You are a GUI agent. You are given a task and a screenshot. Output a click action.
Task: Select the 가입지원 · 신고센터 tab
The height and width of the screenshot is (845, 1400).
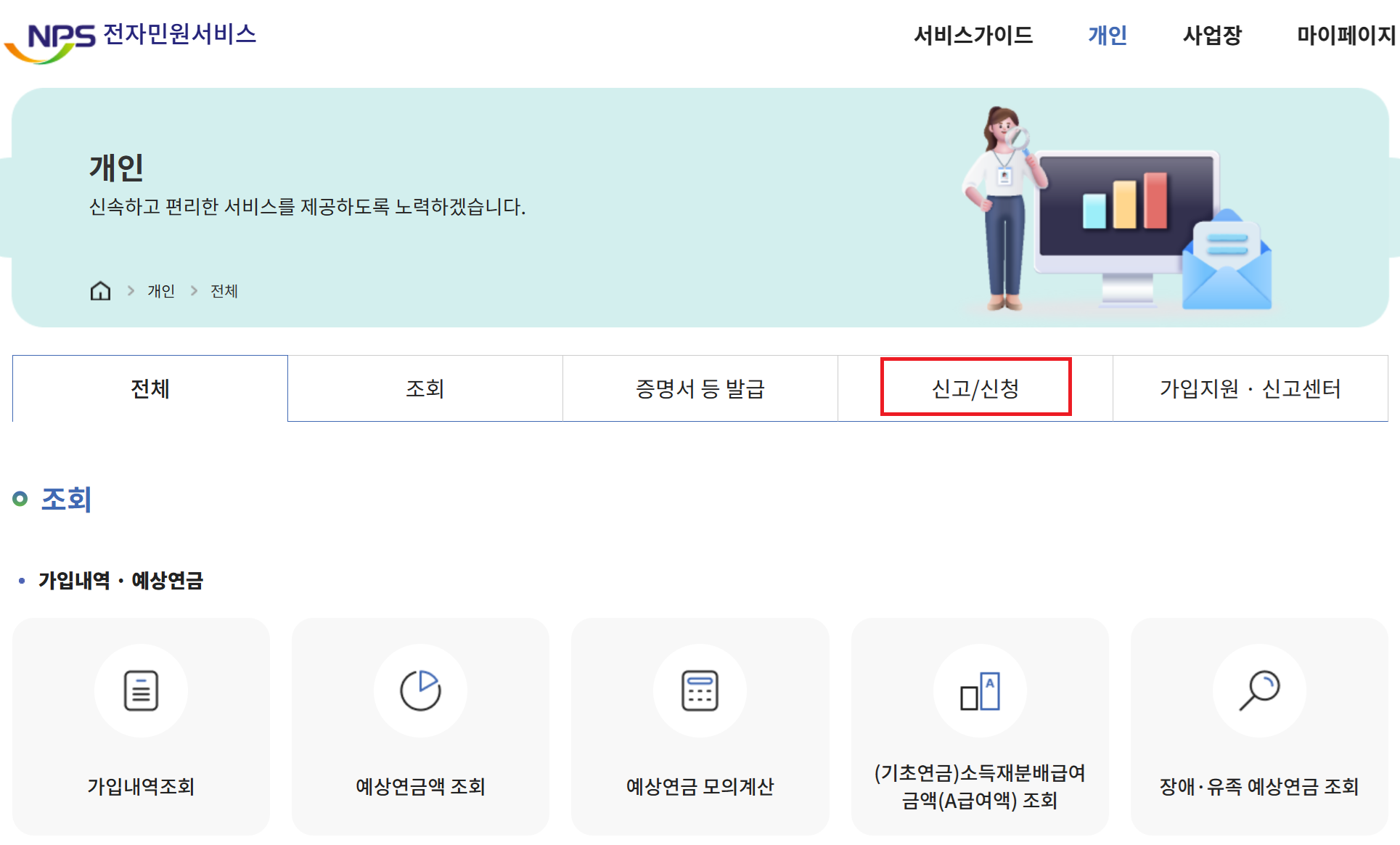[x=1250, y=388]
